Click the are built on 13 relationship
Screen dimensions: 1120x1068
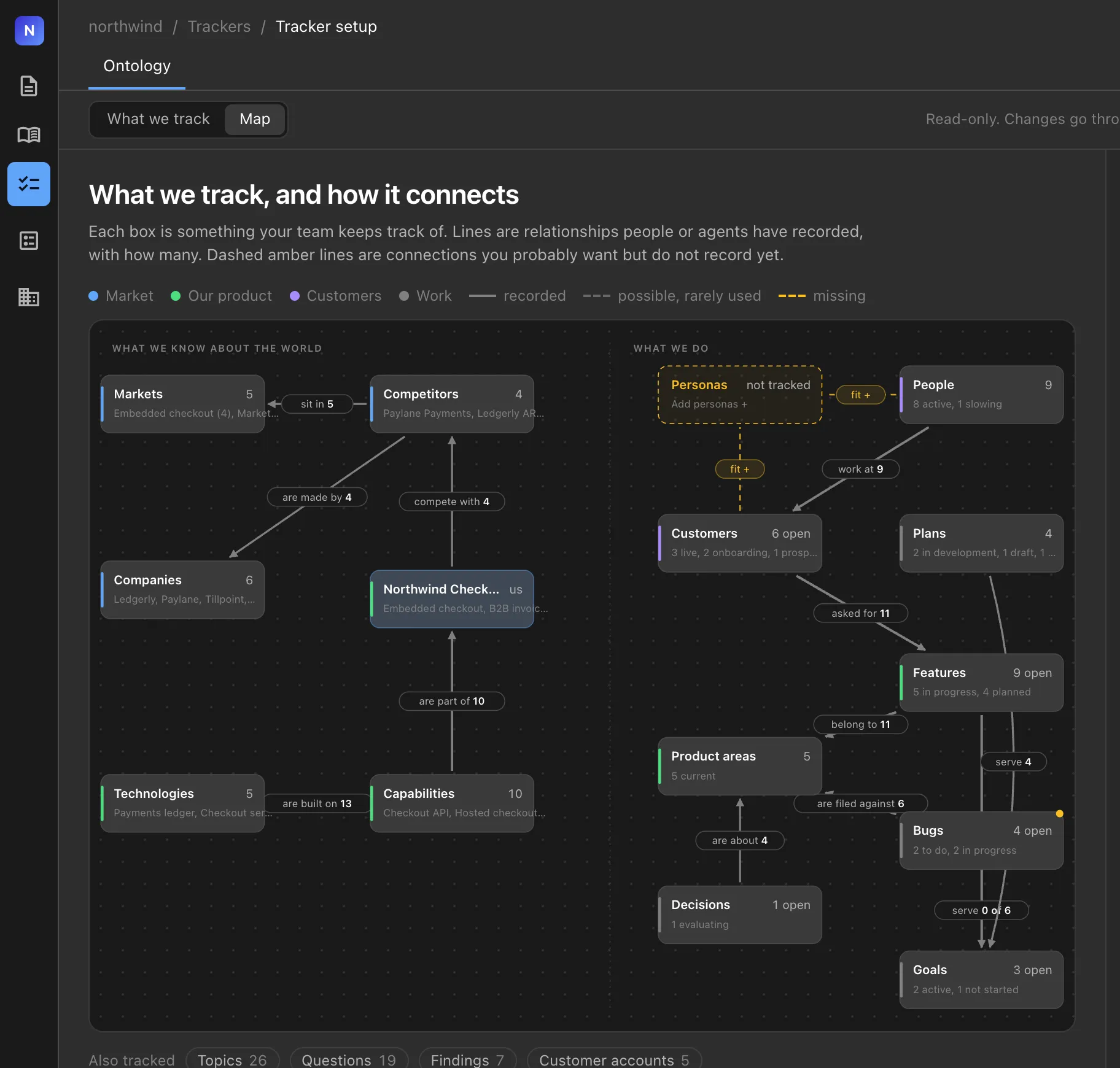pos(317,803)
